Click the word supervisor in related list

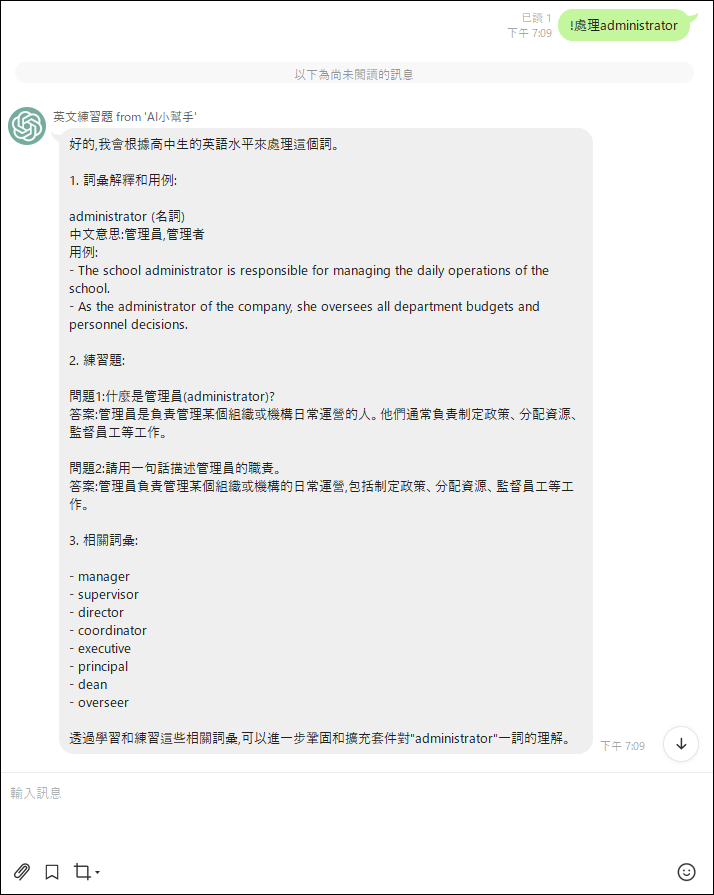[x=108, y=594]
